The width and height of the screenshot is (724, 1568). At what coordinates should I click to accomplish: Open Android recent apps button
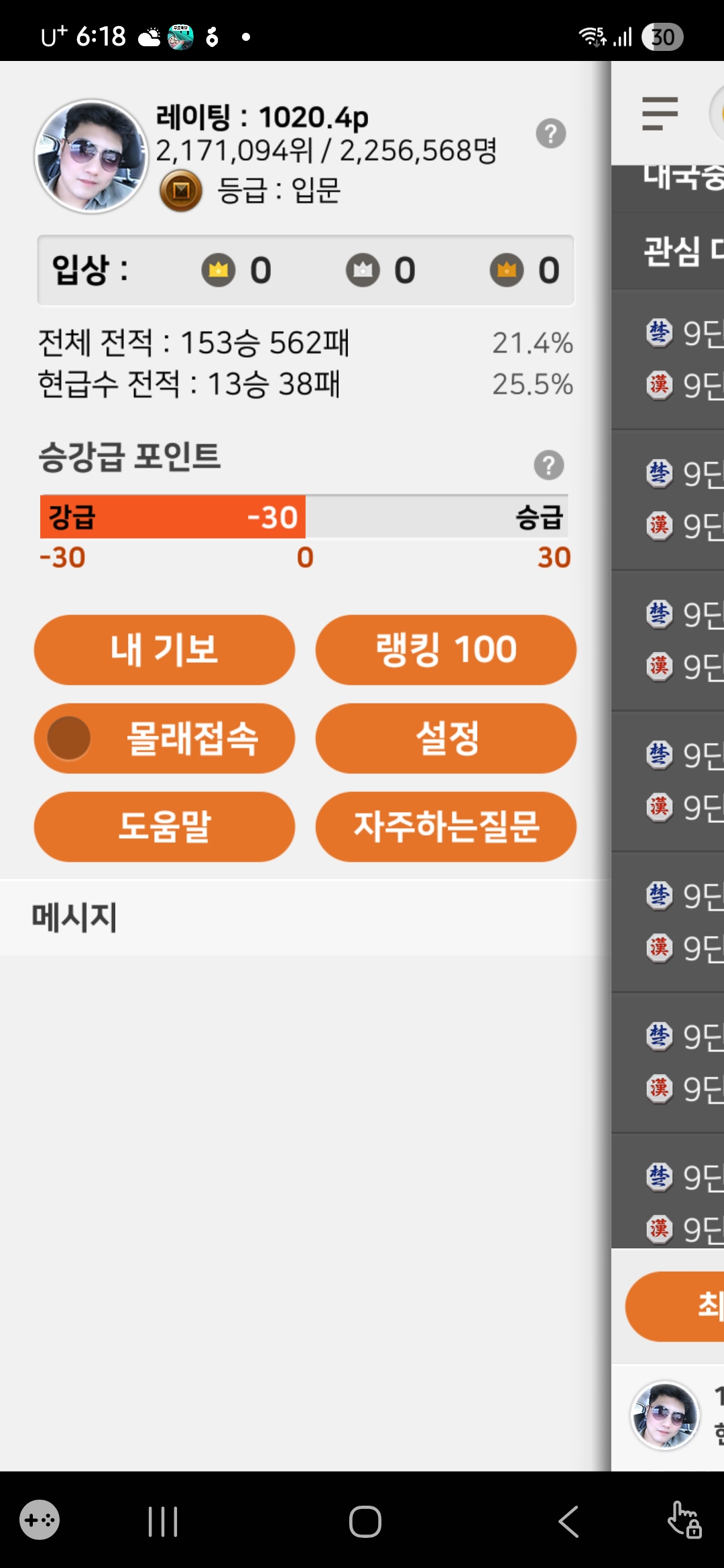[163, 1521]
